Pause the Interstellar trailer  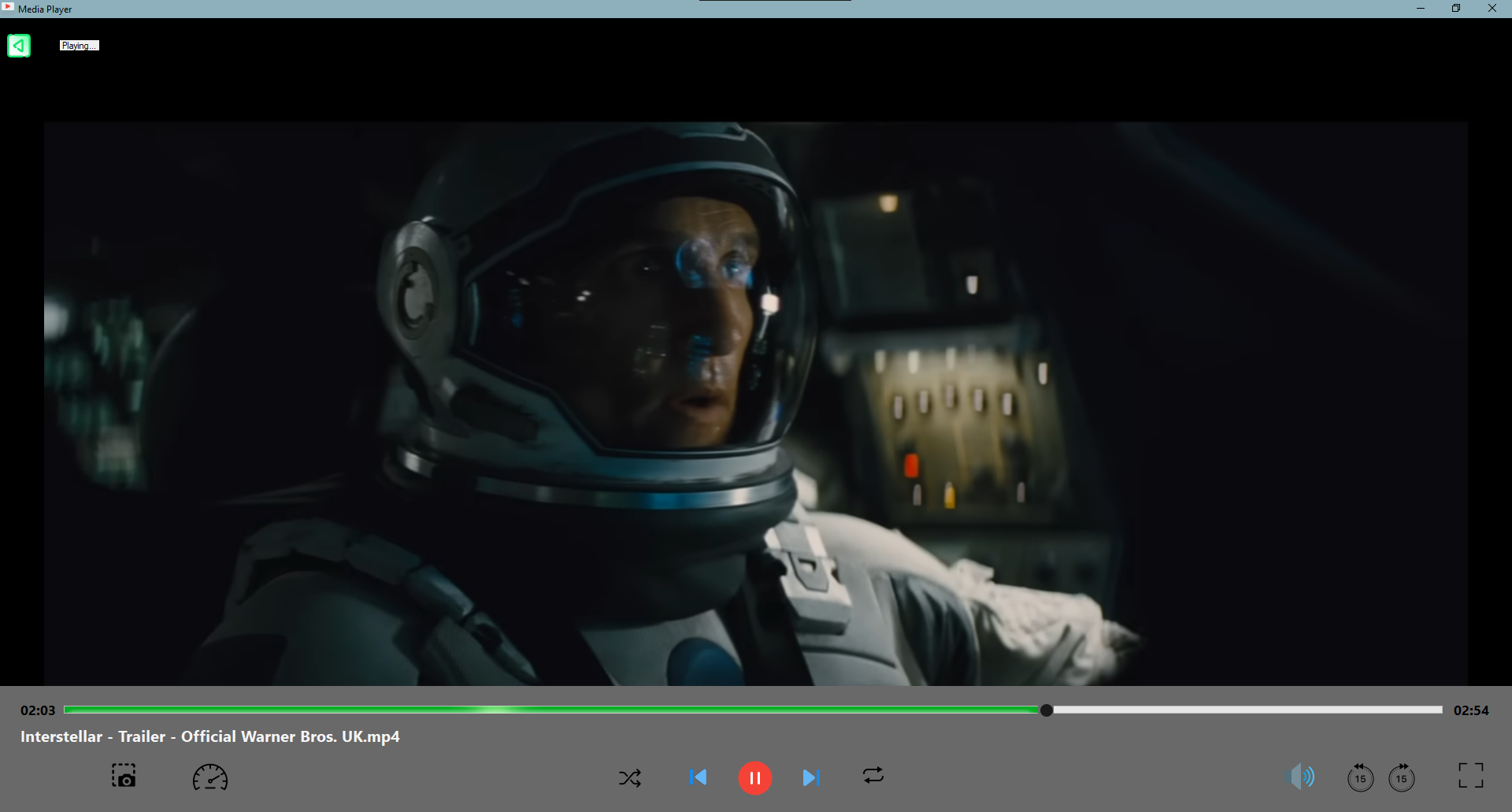pyautogui.click(x=755, y=777)
